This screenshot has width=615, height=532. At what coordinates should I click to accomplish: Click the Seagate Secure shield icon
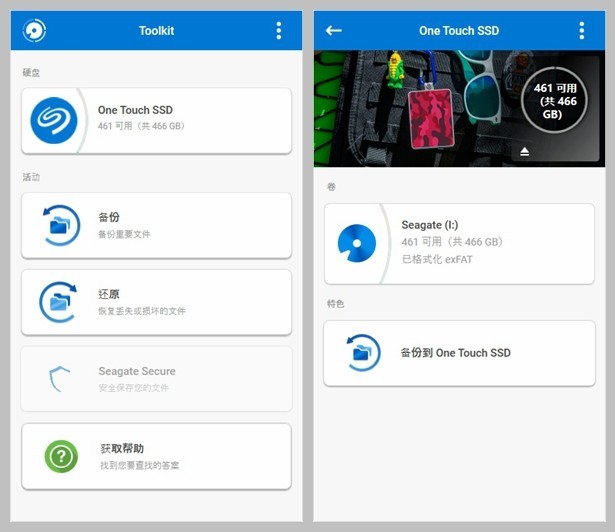[x=61, y=378]
